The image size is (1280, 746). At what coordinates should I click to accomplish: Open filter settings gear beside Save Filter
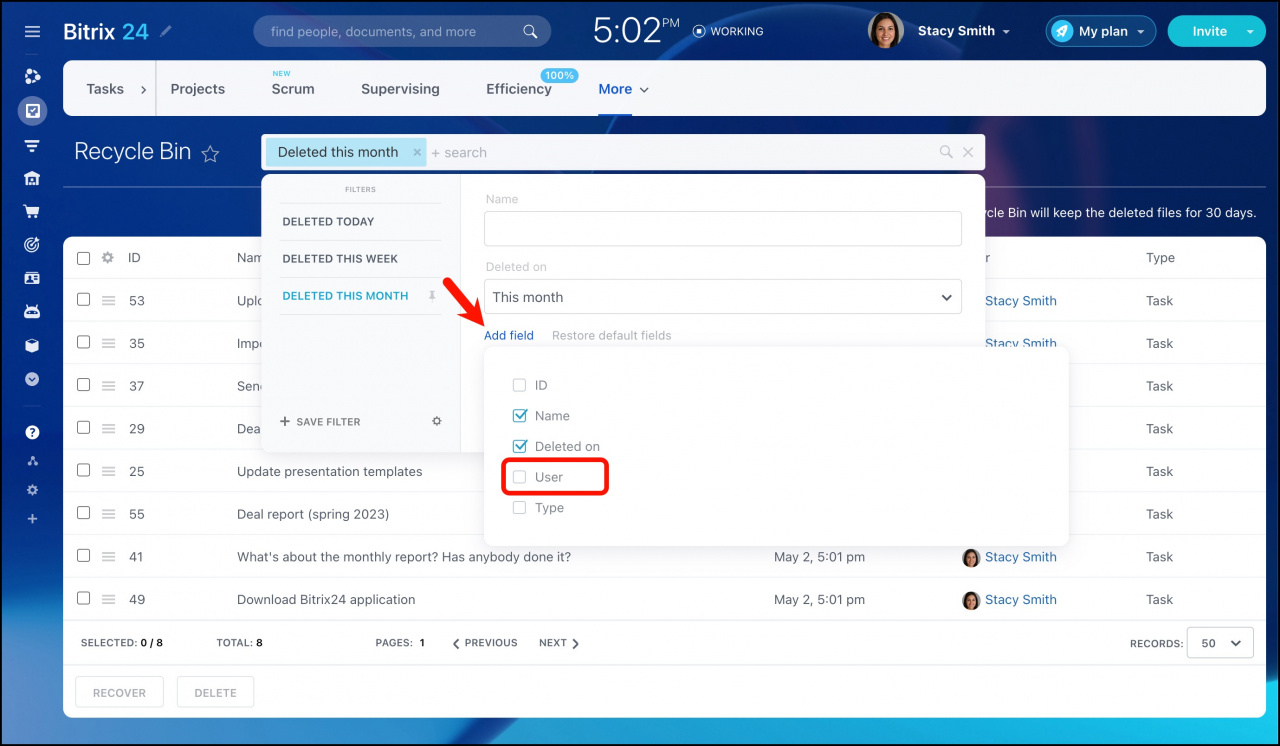[x=437, y=422]
